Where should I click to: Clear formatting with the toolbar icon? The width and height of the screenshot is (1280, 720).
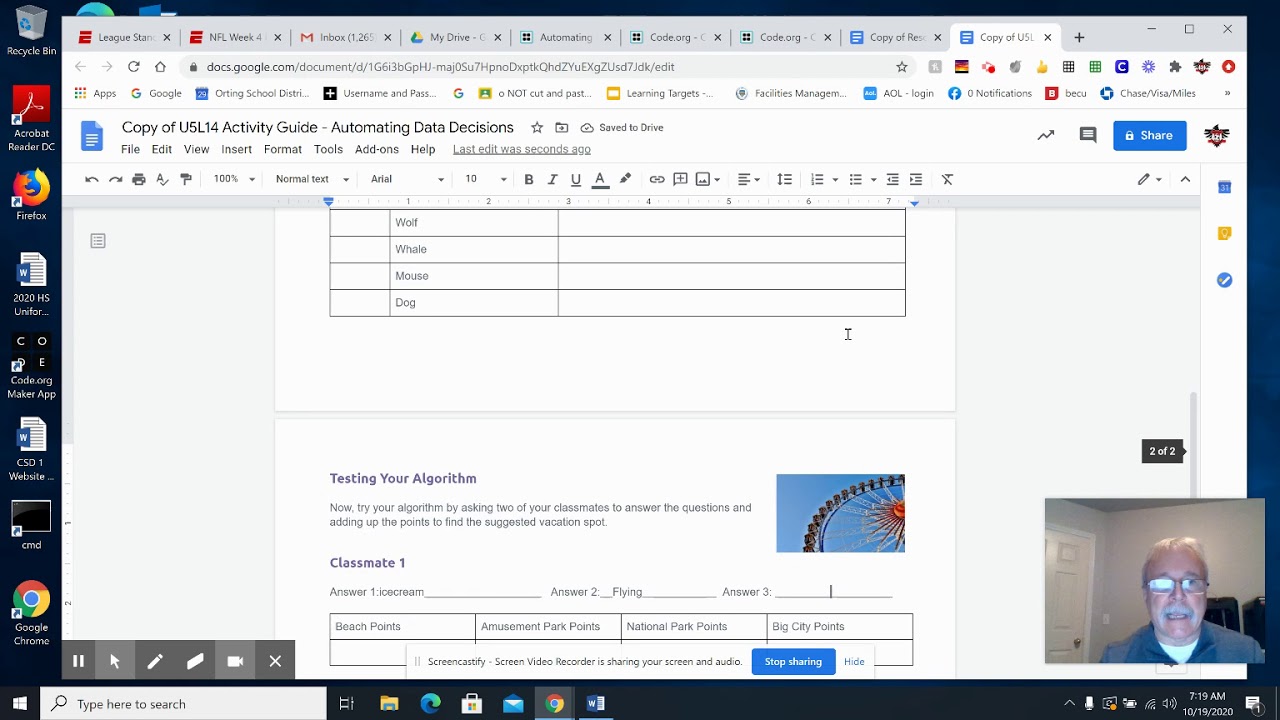coord(948,179)
